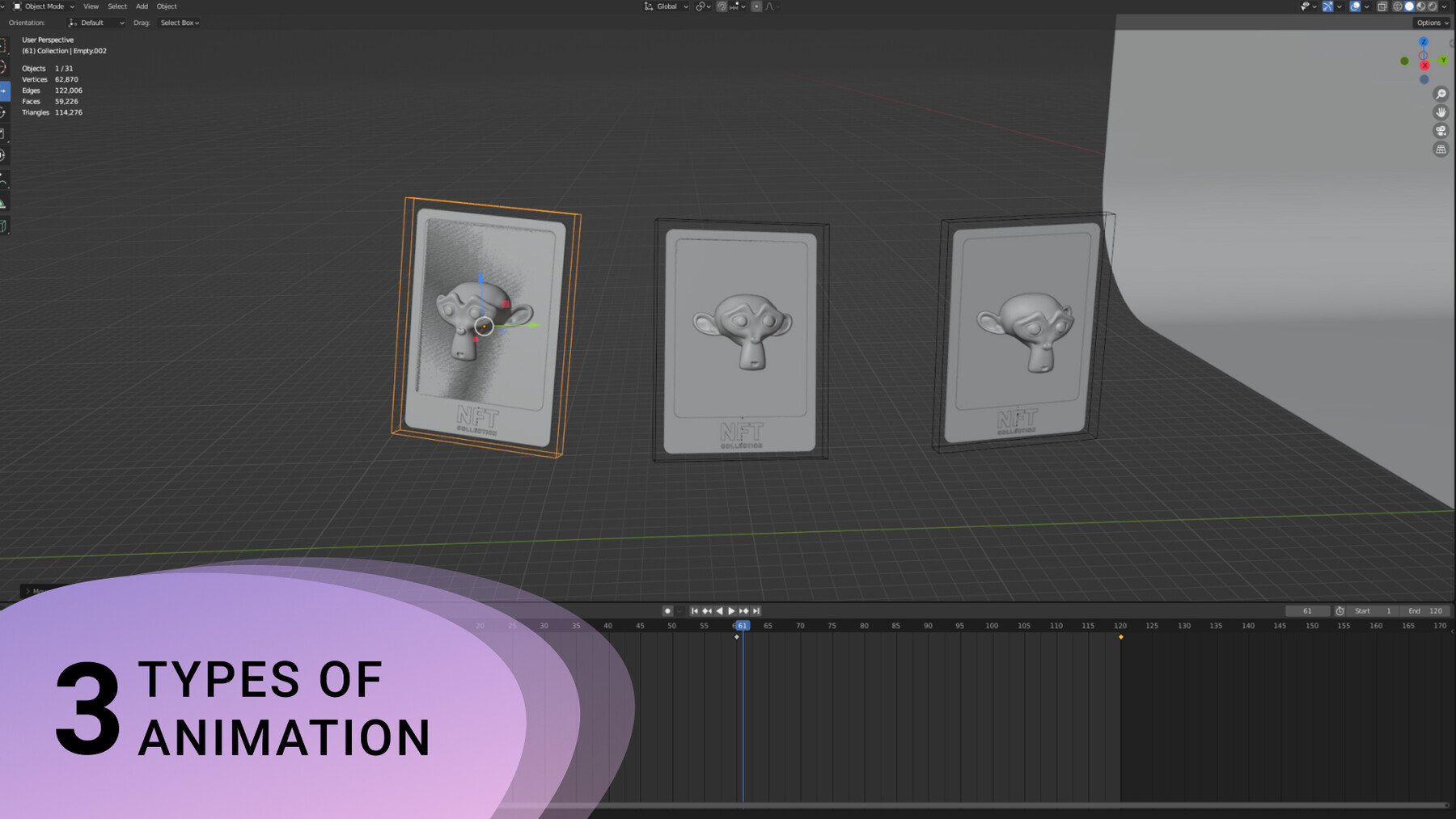Enable automatic keyframe recording in the timeline
This screenshot has height=819, width=1456.
coord(668,611)
